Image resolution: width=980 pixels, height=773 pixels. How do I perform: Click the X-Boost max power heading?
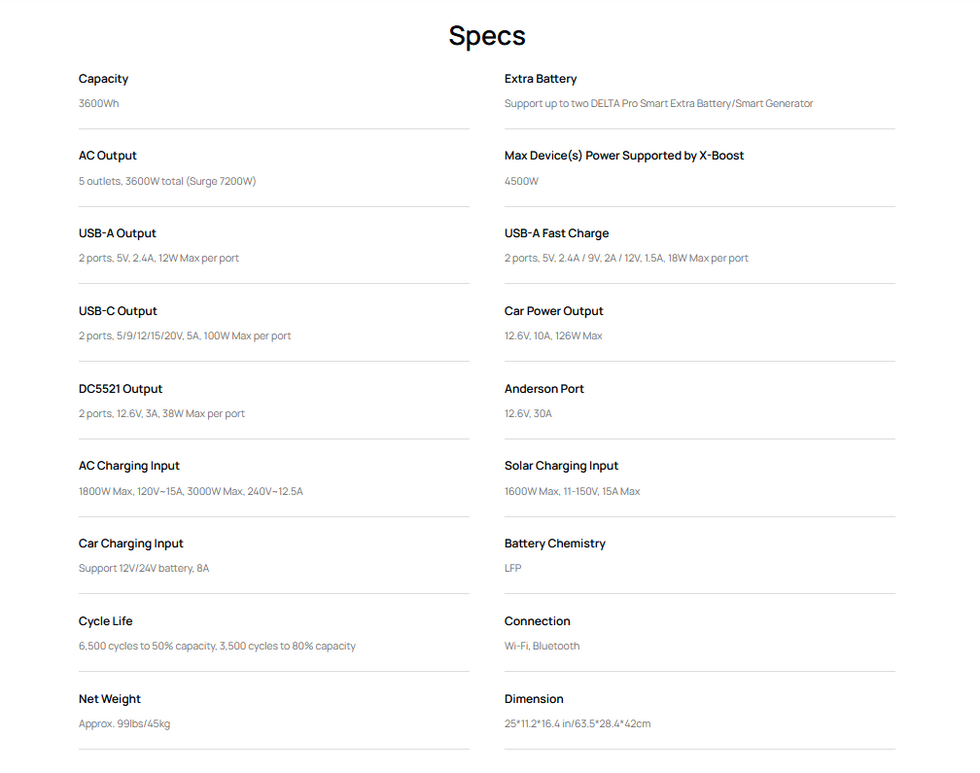[624, 156]
